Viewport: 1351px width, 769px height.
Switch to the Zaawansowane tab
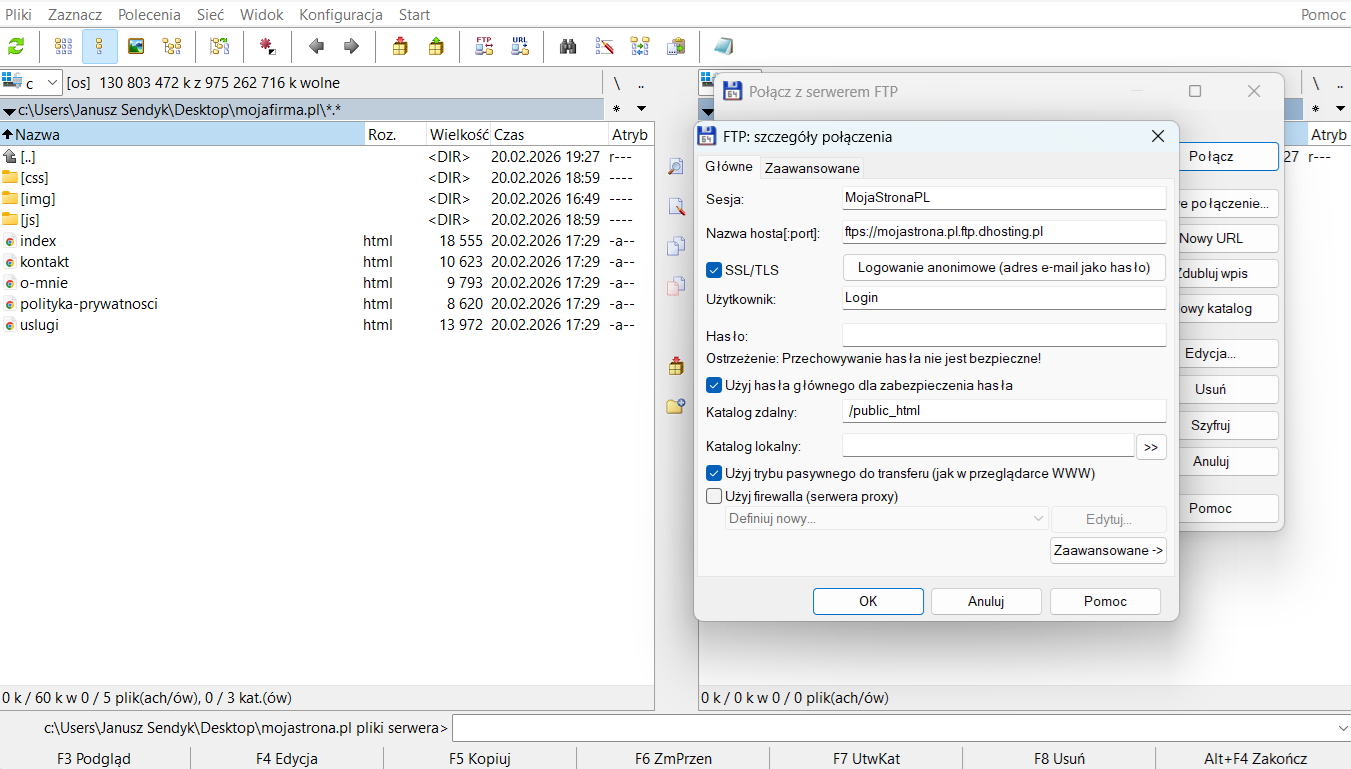812,167
